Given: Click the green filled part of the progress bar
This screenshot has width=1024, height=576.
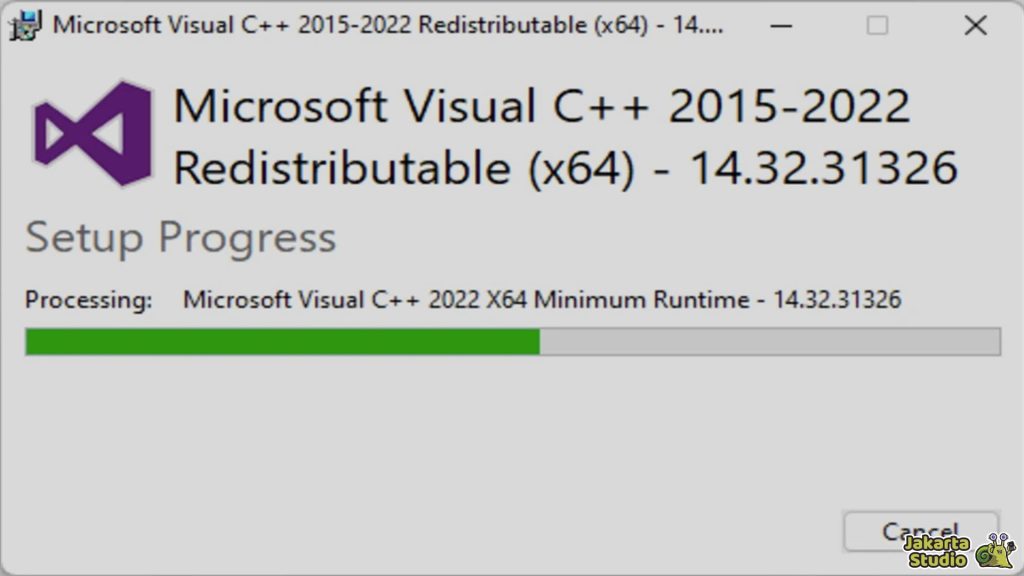Looking at the screenshot, I should pos(282,342).
